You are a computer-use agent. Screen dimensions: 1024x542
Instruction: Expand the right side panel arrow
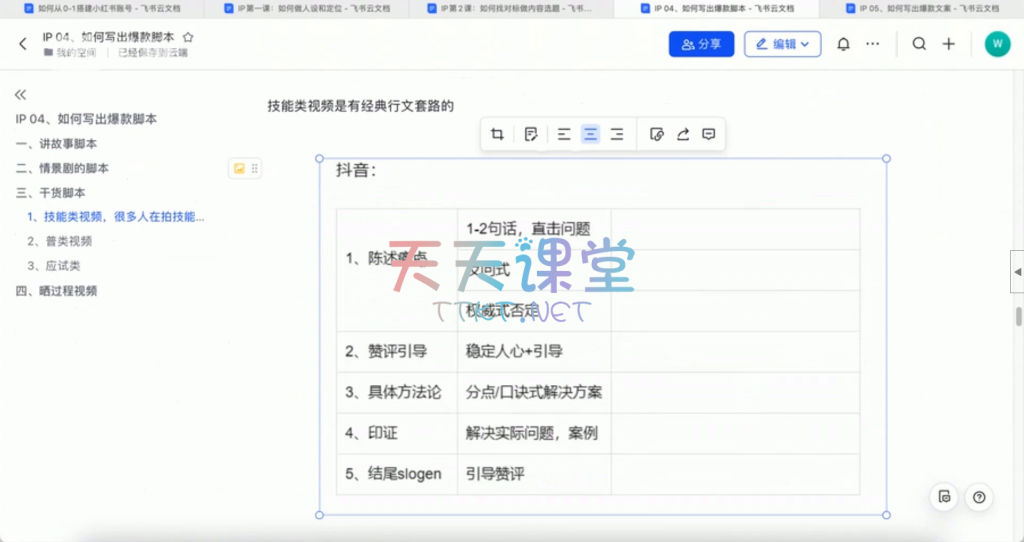tap(1017, 272)
